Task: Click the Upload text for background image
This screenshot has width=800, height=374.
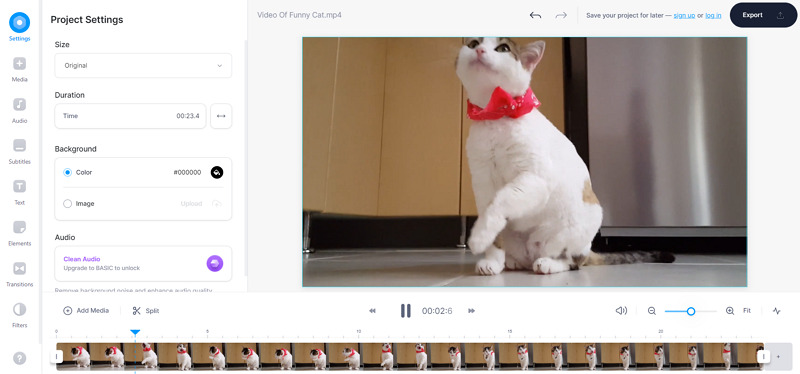Action: pos(191,204)
